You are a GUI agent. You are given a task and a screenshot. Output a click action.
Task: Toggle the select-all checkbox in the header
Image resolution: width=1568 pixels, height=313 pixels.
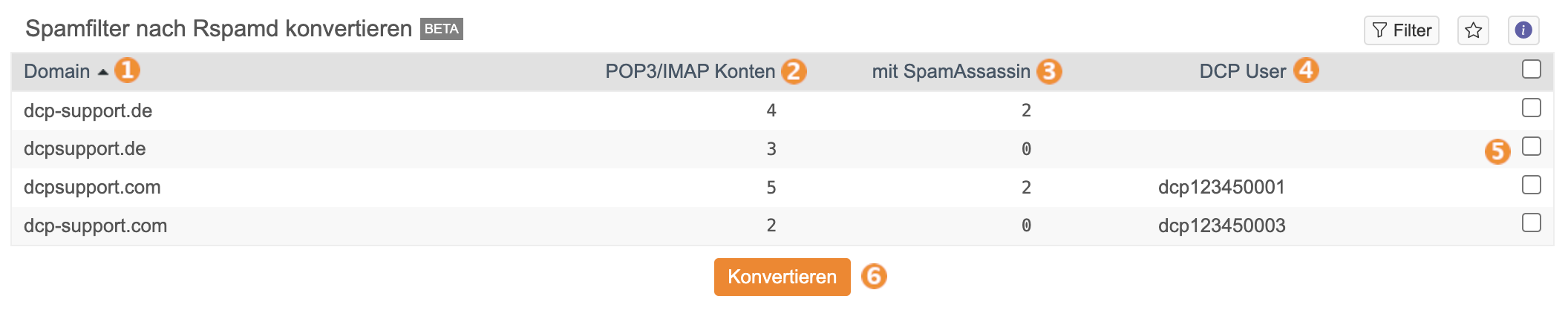1531,69
